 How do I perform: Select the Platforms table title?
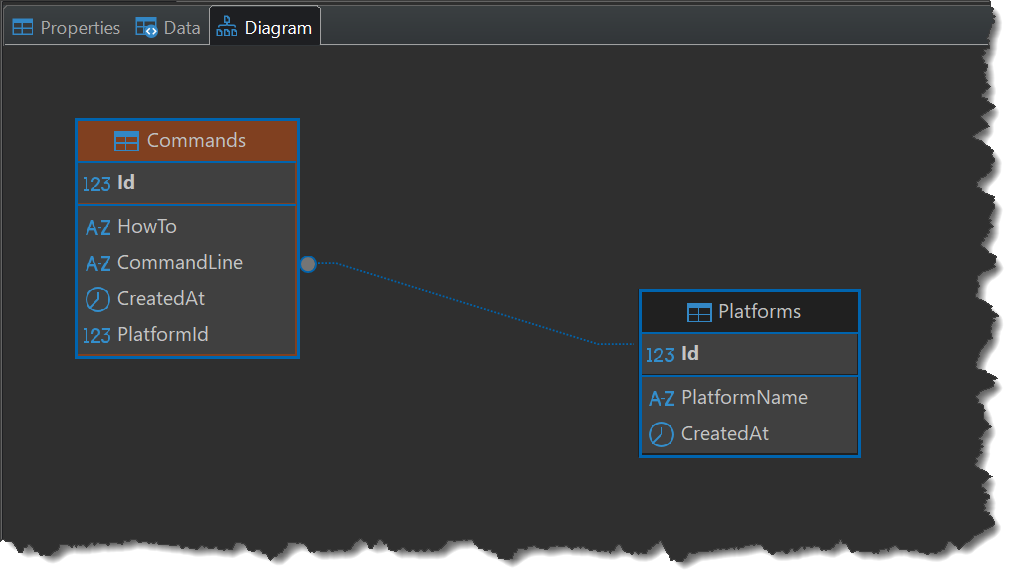(759, 312)
